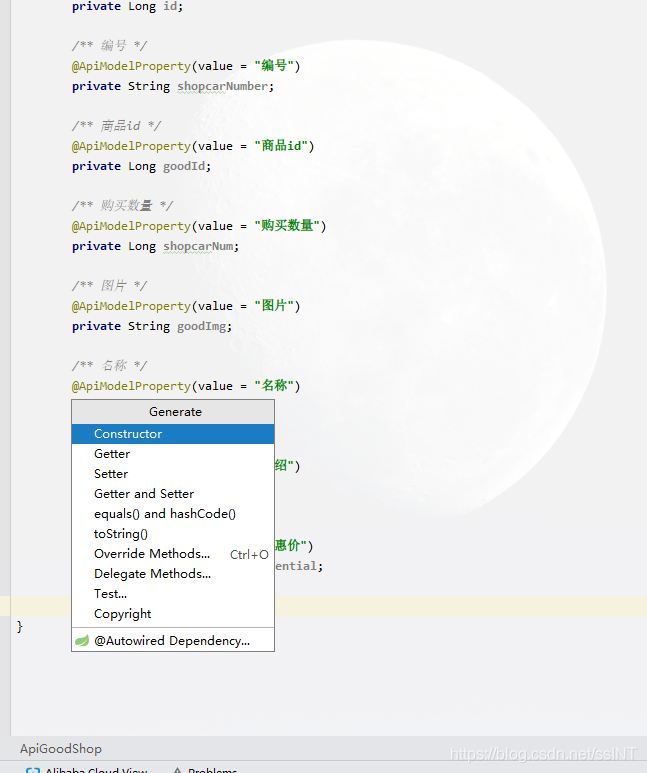The height and width of the screenshot is (773, 647).
Task: Pick Setter in the Generate list
Action: [111, 474]
